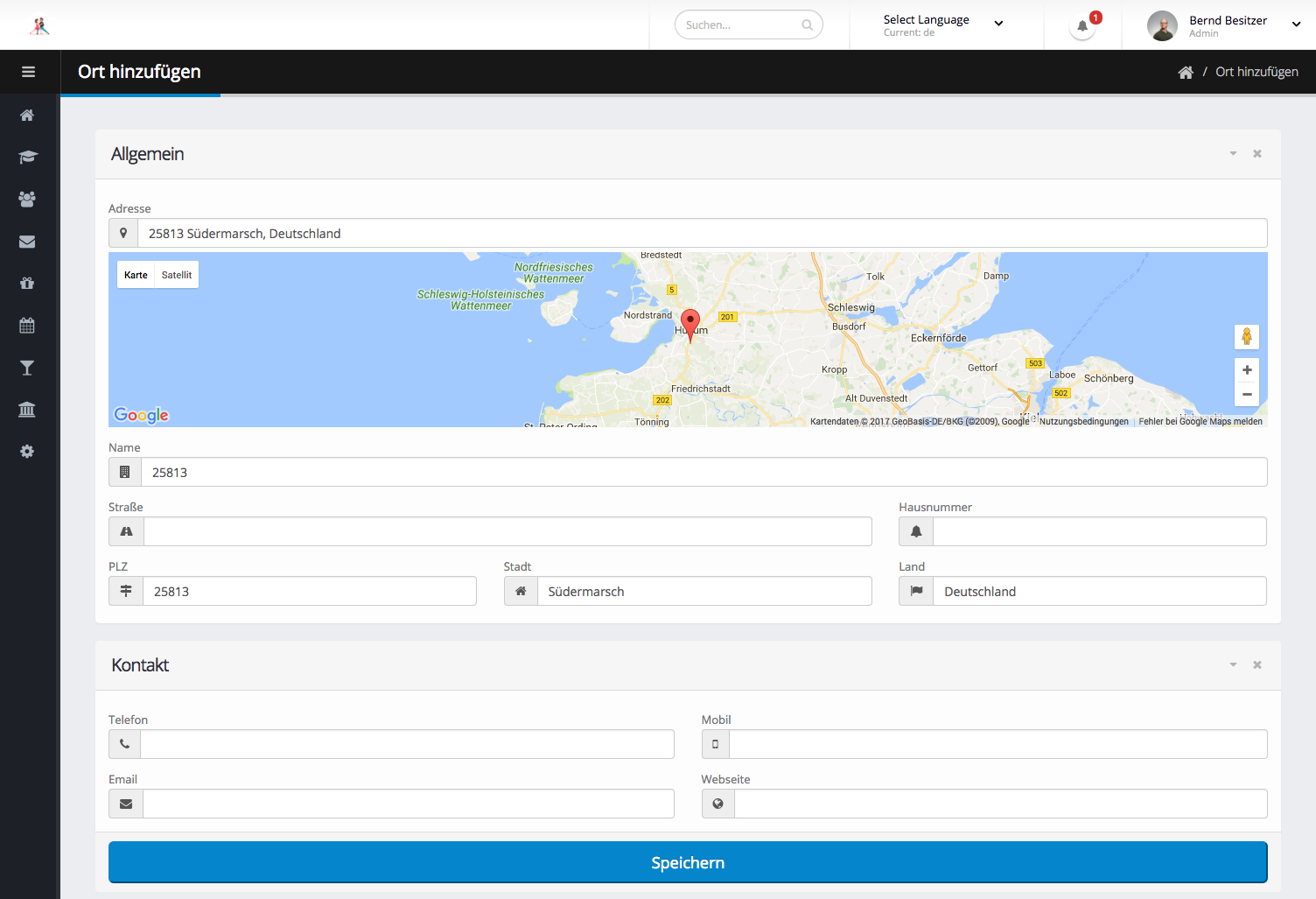
Task: Click into the Land field
Action: [1100, 591]
